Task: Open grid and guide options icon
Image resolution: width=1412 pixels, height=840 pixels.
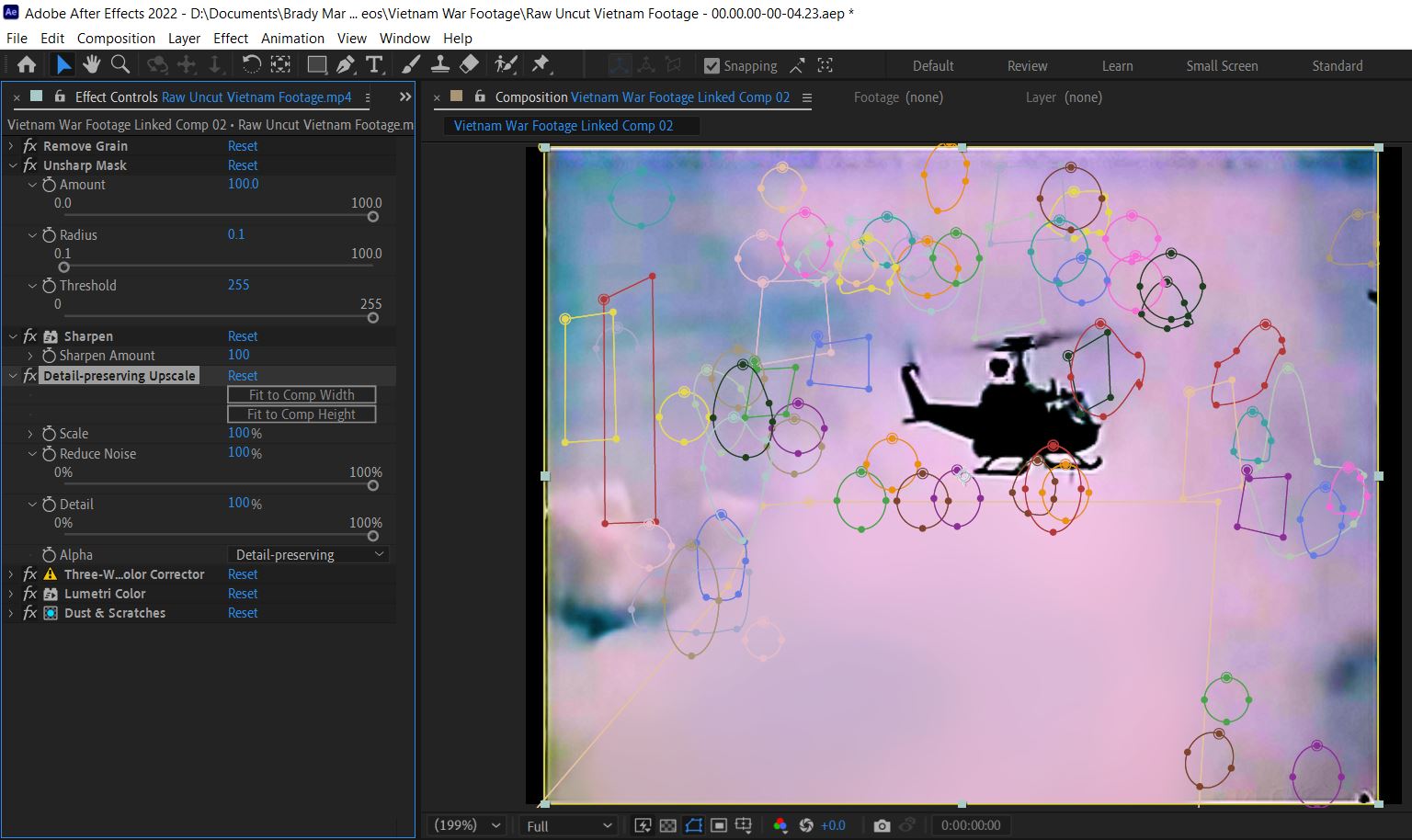Action: [744, 825]
